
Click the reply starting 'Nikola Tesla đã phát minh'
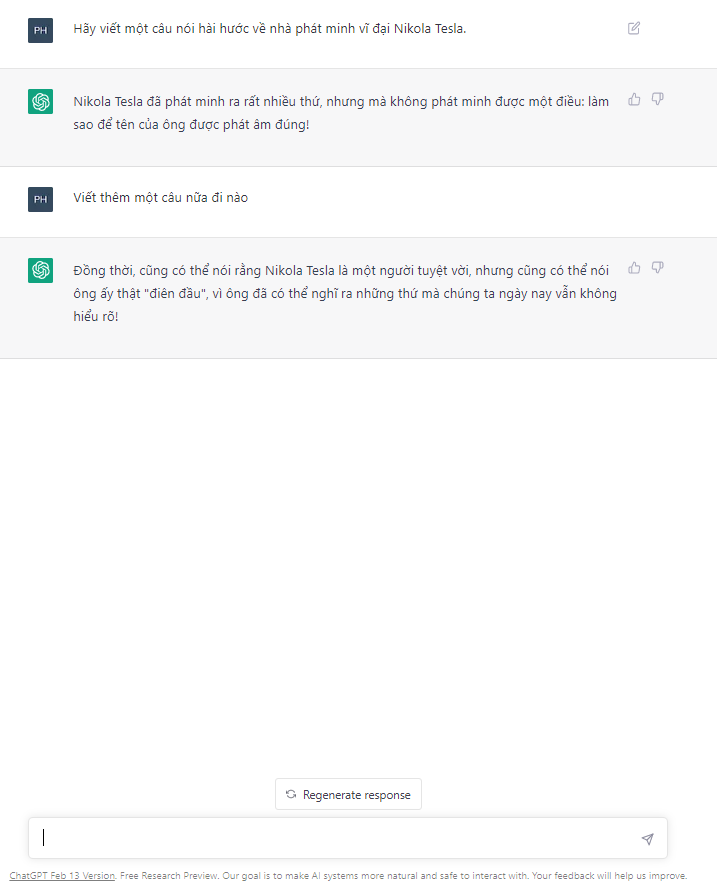(x=340, y=114)
